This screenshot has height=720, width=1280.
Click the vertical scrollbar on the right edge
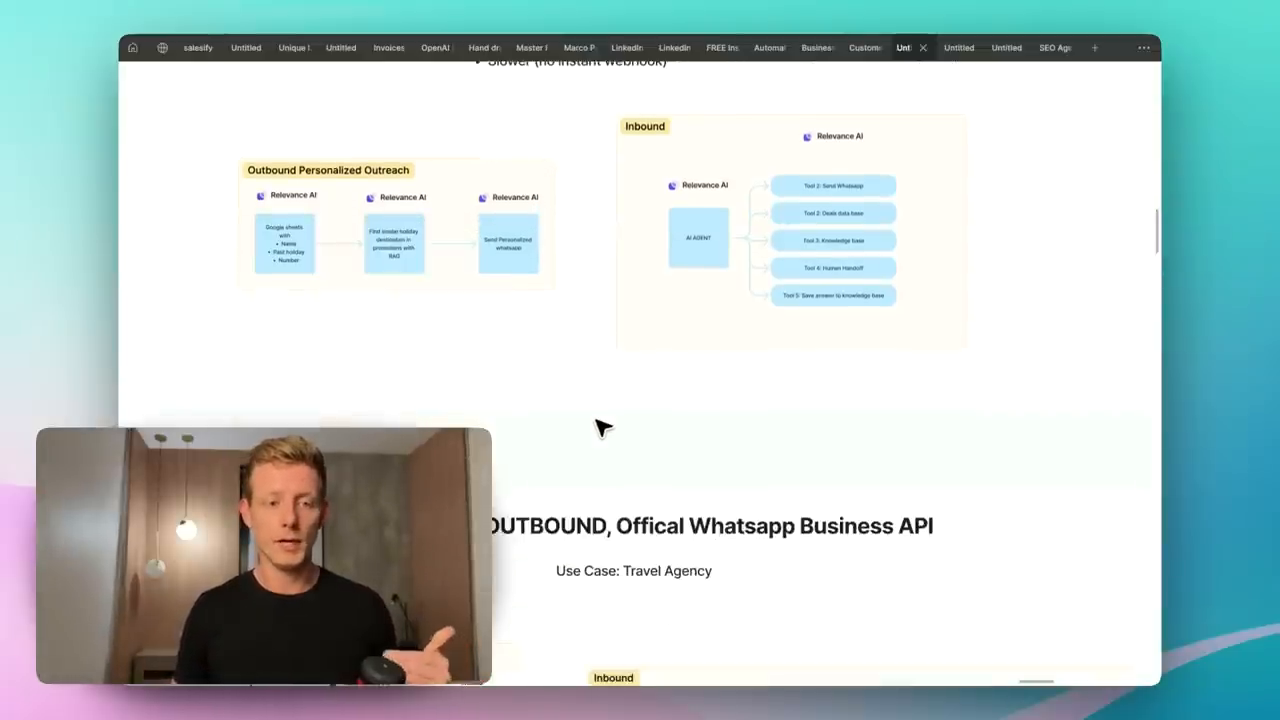tap(1157, 232)
